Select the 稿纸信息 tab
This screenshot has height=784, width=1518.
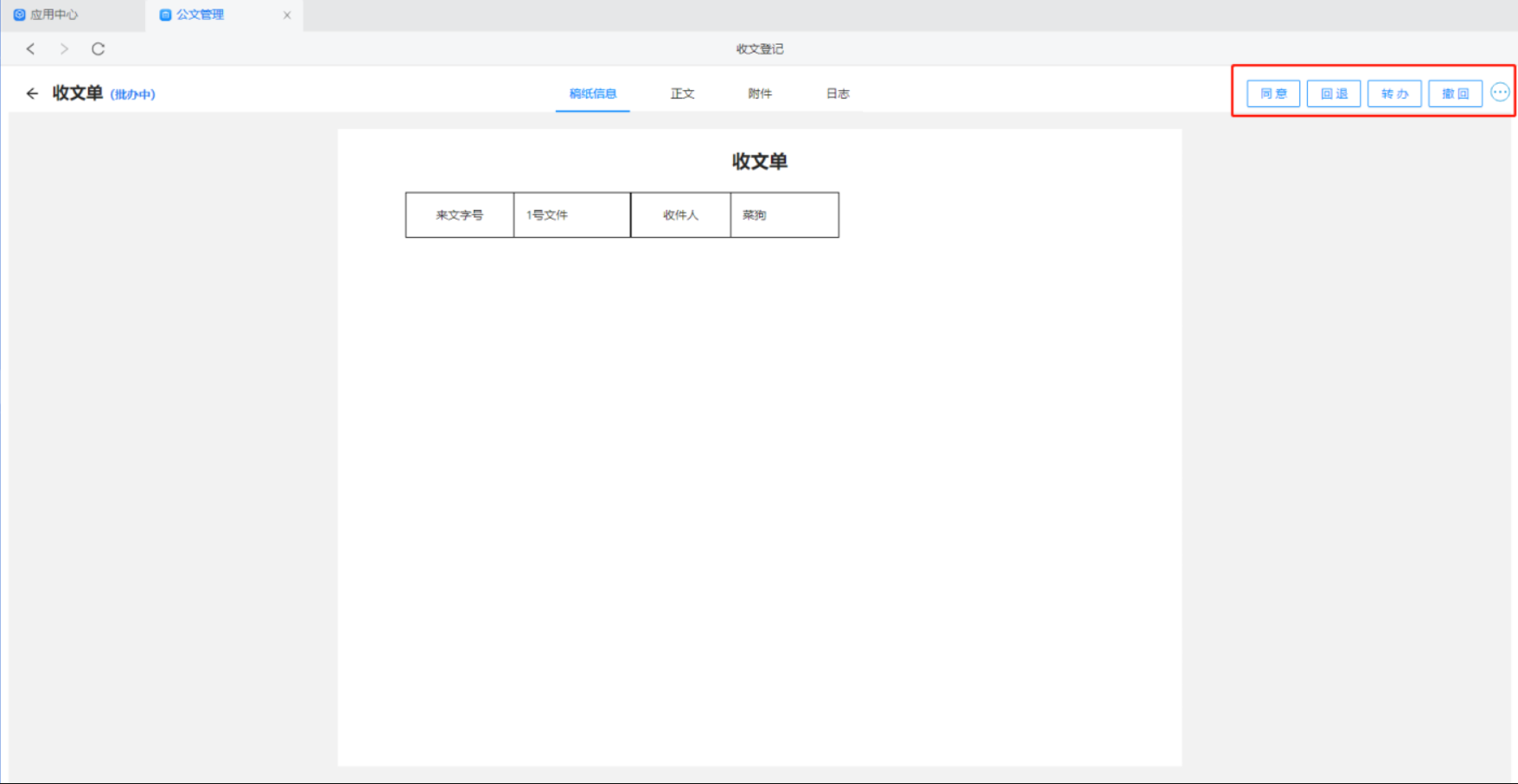[592, 93]
